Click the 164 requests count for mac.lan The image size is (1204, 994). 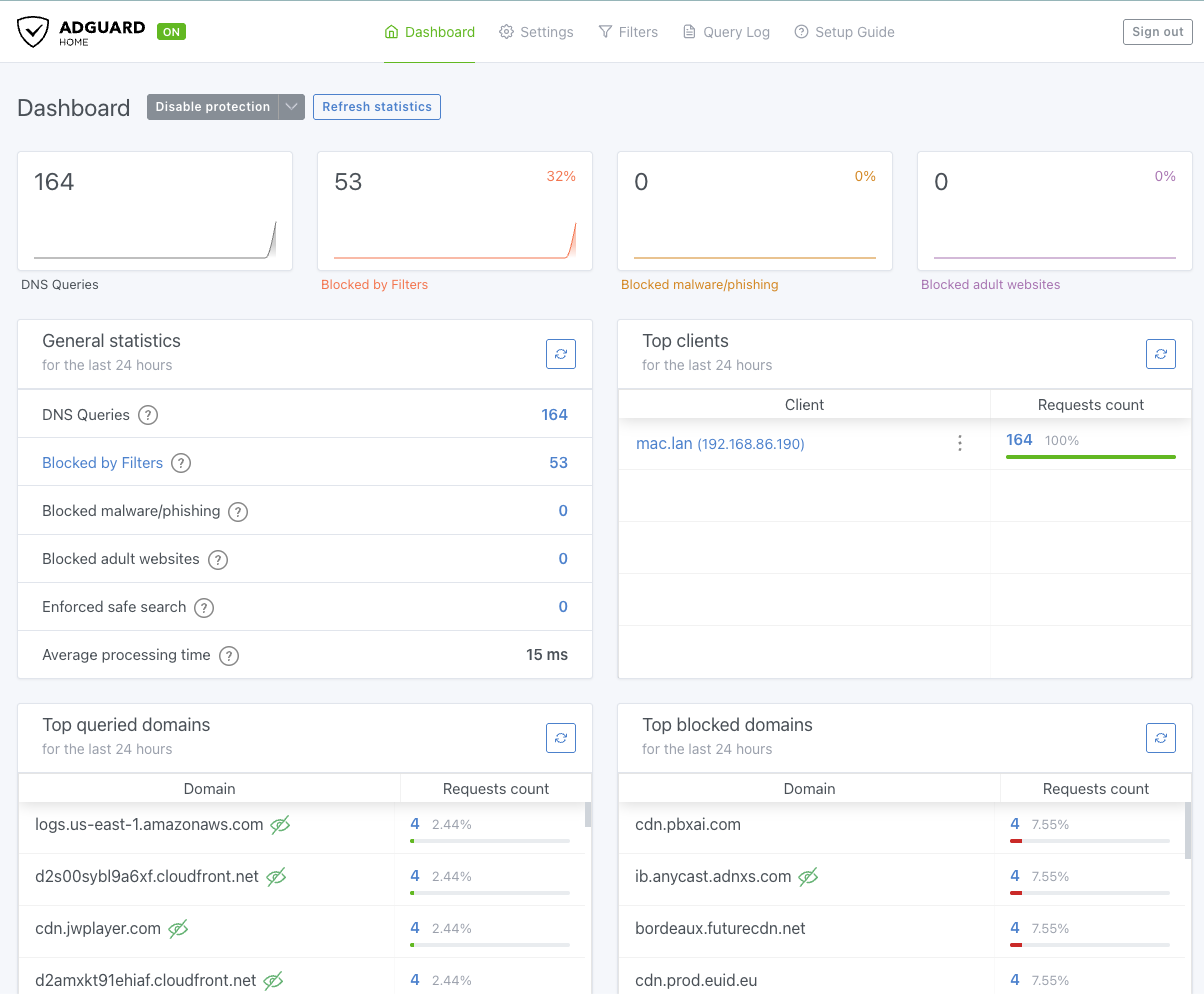click(1019, 440)
